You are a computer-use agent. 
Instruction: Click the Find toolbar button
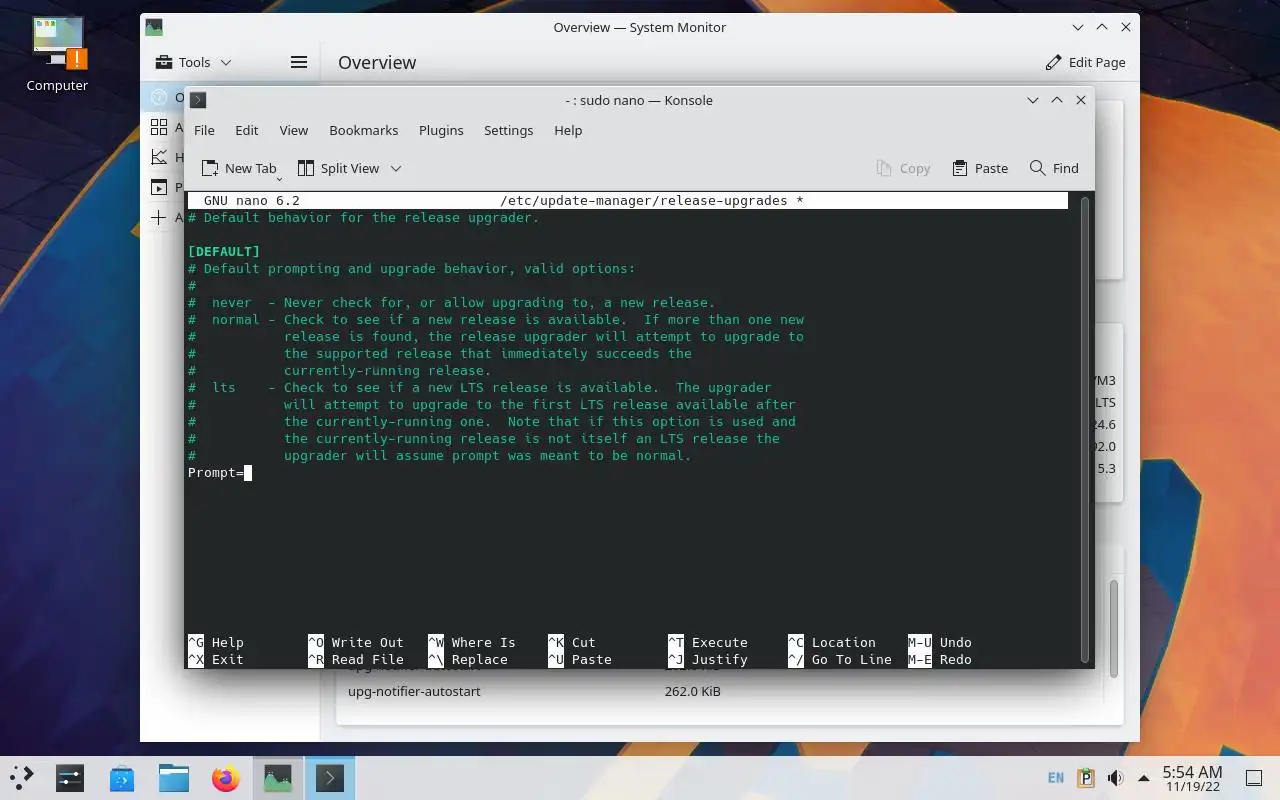1054,168
